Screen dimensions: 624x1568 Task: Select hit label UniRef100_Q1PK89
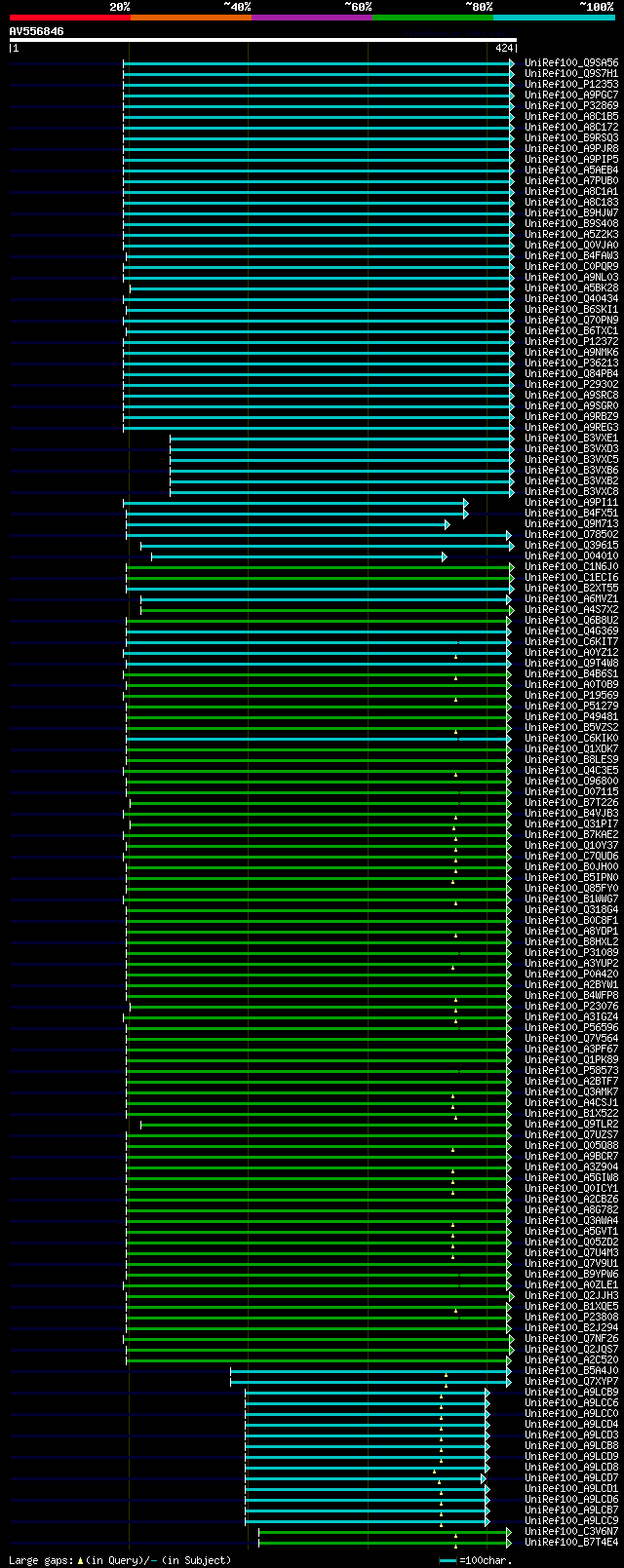(571, 1060)
